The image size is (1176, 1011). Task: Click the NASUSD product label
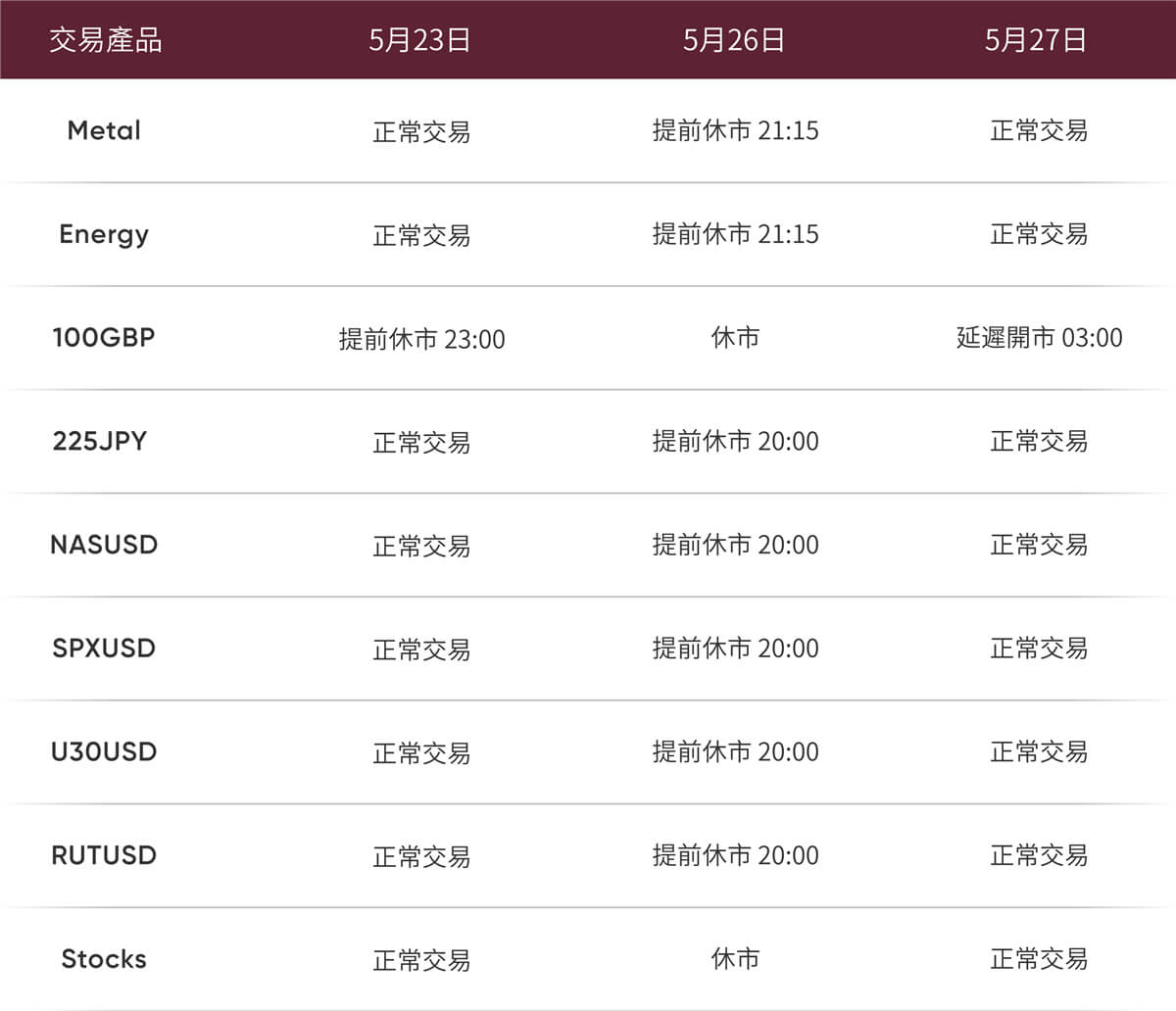point(104,545)
